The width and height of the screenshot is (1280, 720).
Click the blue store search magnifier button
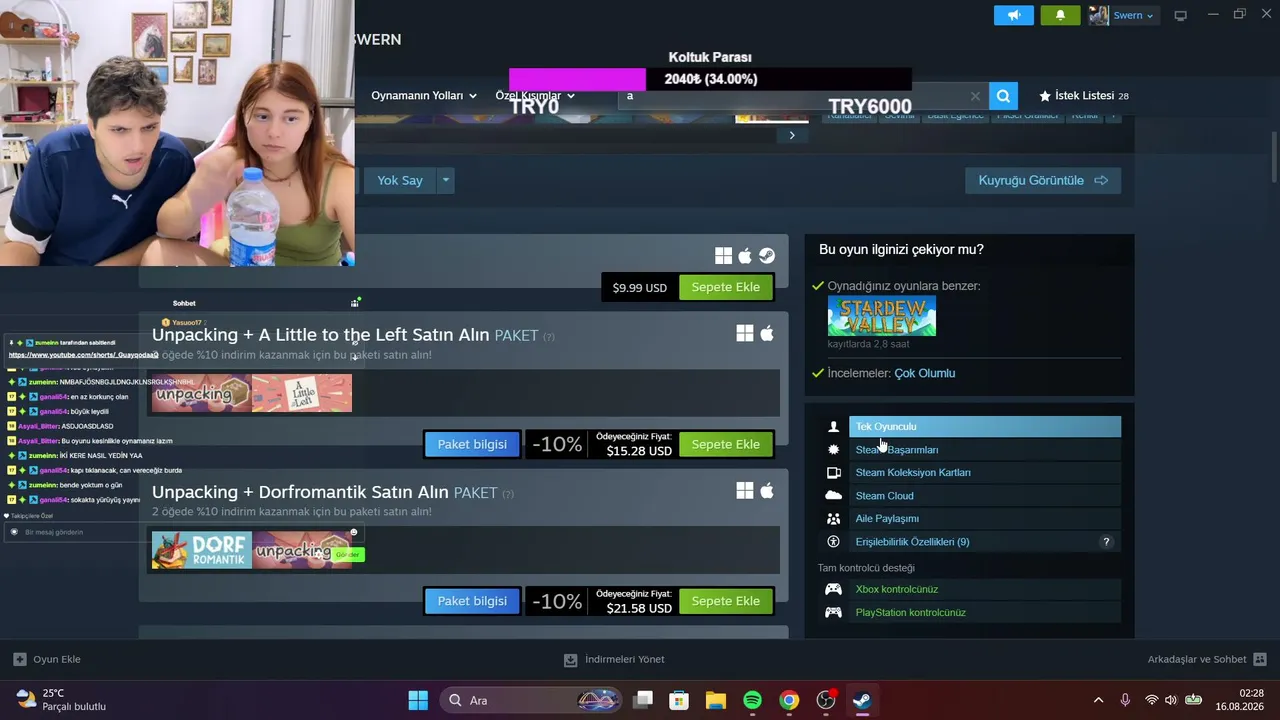1003,96
